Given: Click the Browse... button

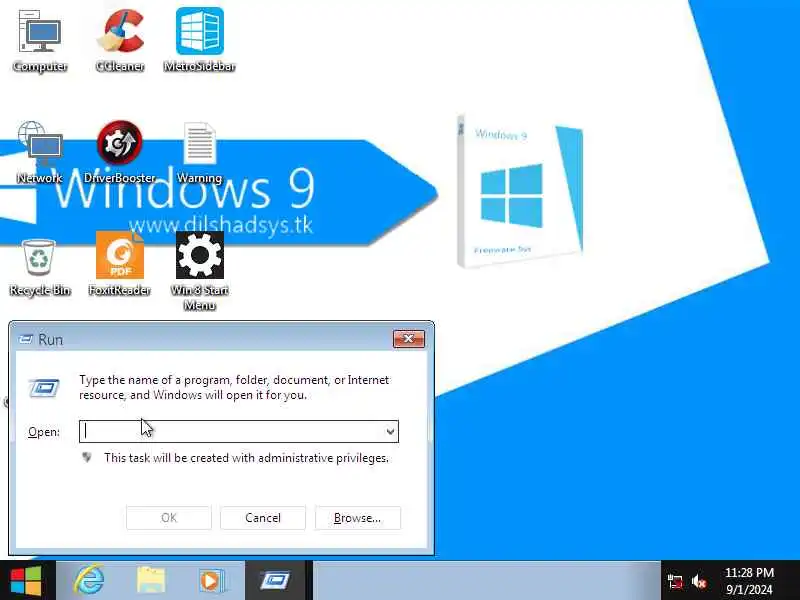Looking at the screenshot, I should pos(358,518).
